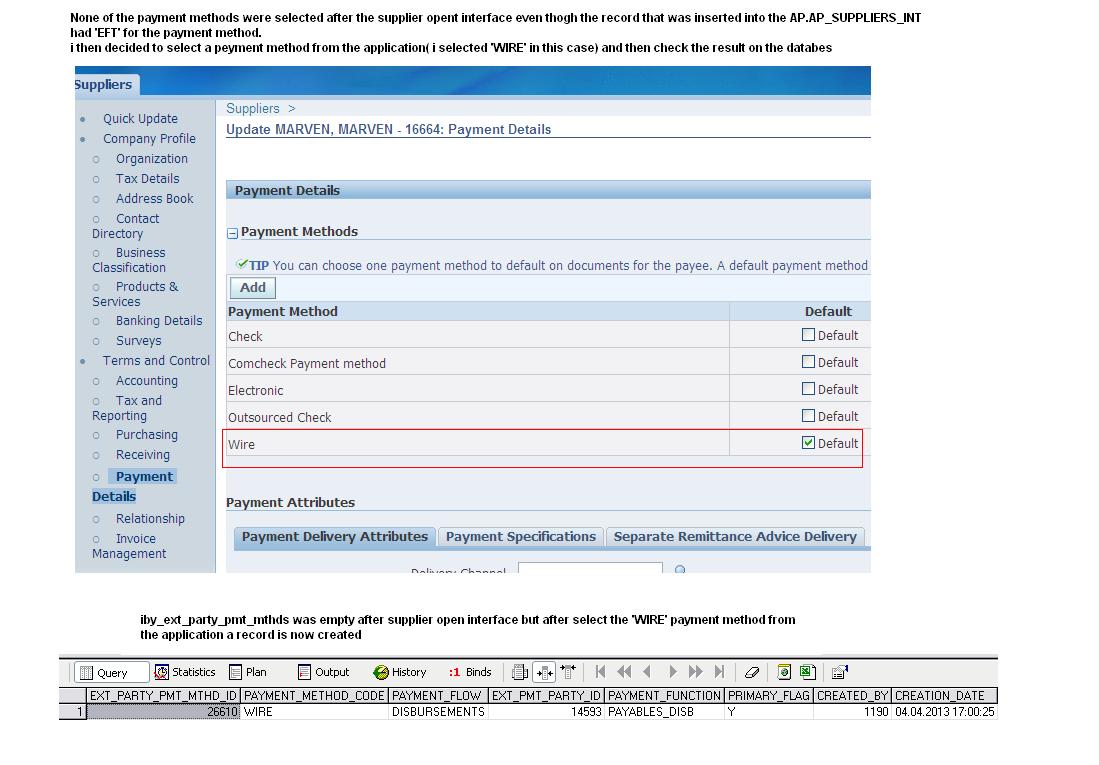Click the grid options icon right of Excel export
This screenshot has width=1099, height=765.
[x=840, y=672]
